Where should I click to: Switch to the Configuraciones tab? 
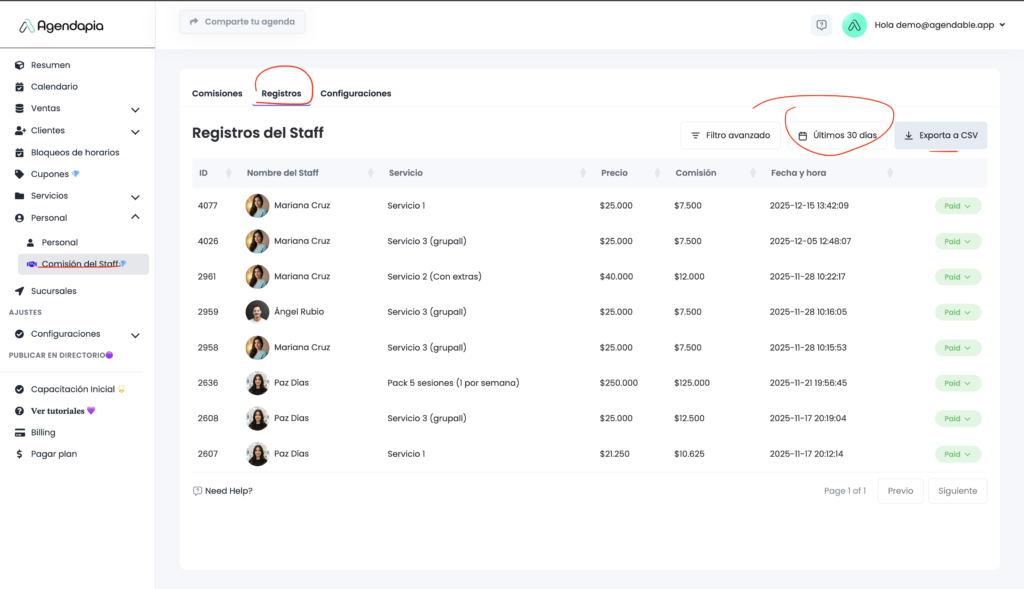click(x=355, y=93)
